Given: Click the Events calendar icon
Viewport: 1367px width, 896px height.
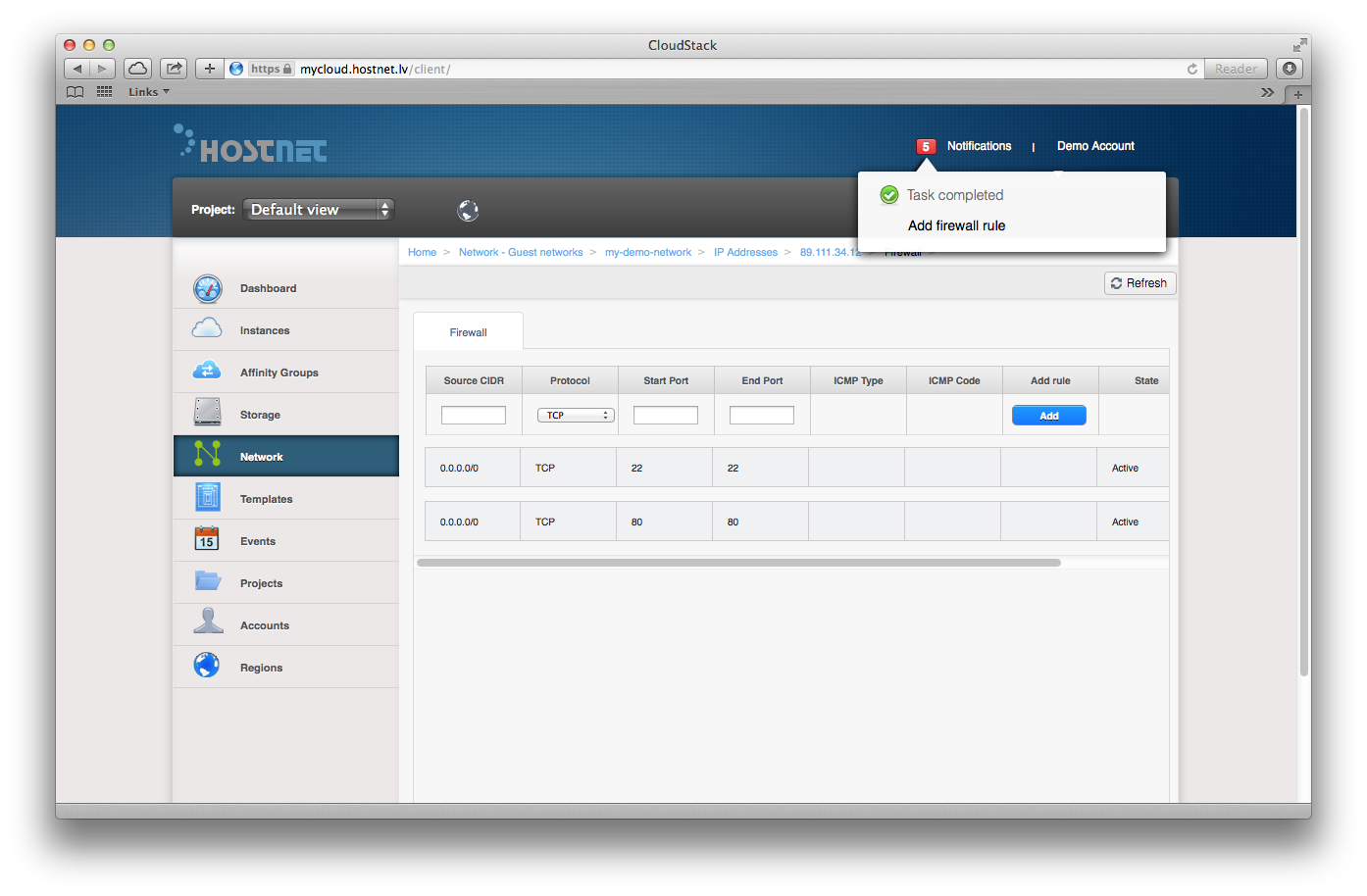Looking at the screenshot, I should point(207,539).
